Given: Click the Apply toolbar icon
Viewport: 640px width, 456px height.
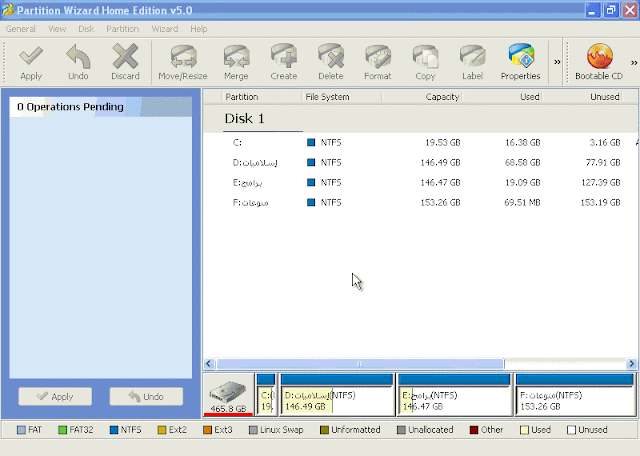Looking at the screenshot, I should (31, 62).
